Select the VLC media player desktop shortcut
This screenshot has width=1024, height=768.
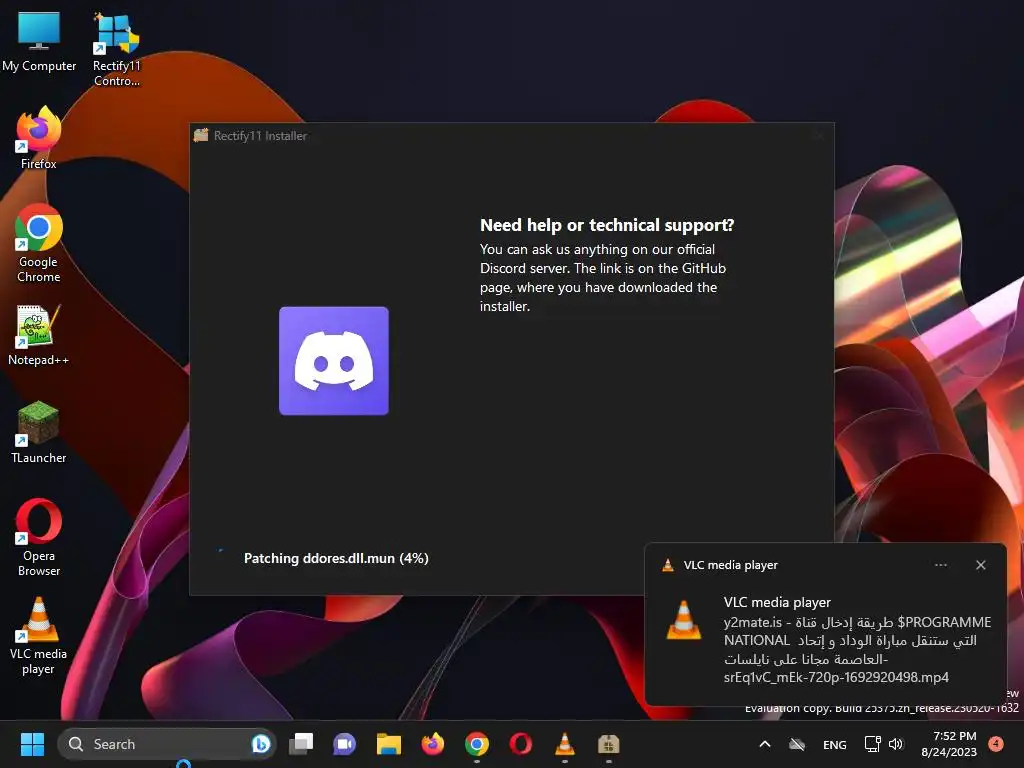pyautogui.click(x=39, y=635)
